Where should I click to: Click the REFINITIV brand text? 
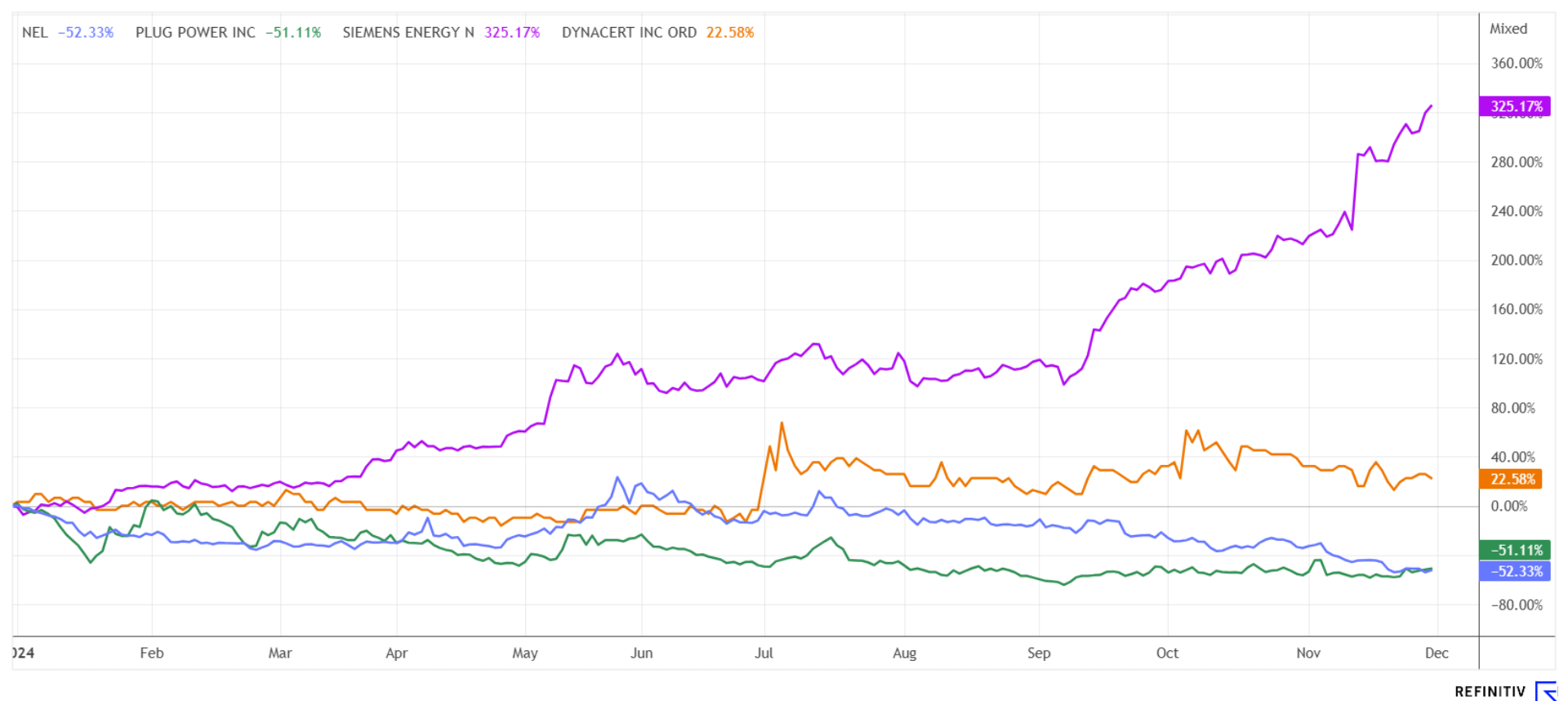pyautogui.click(x=1490, y=692)
